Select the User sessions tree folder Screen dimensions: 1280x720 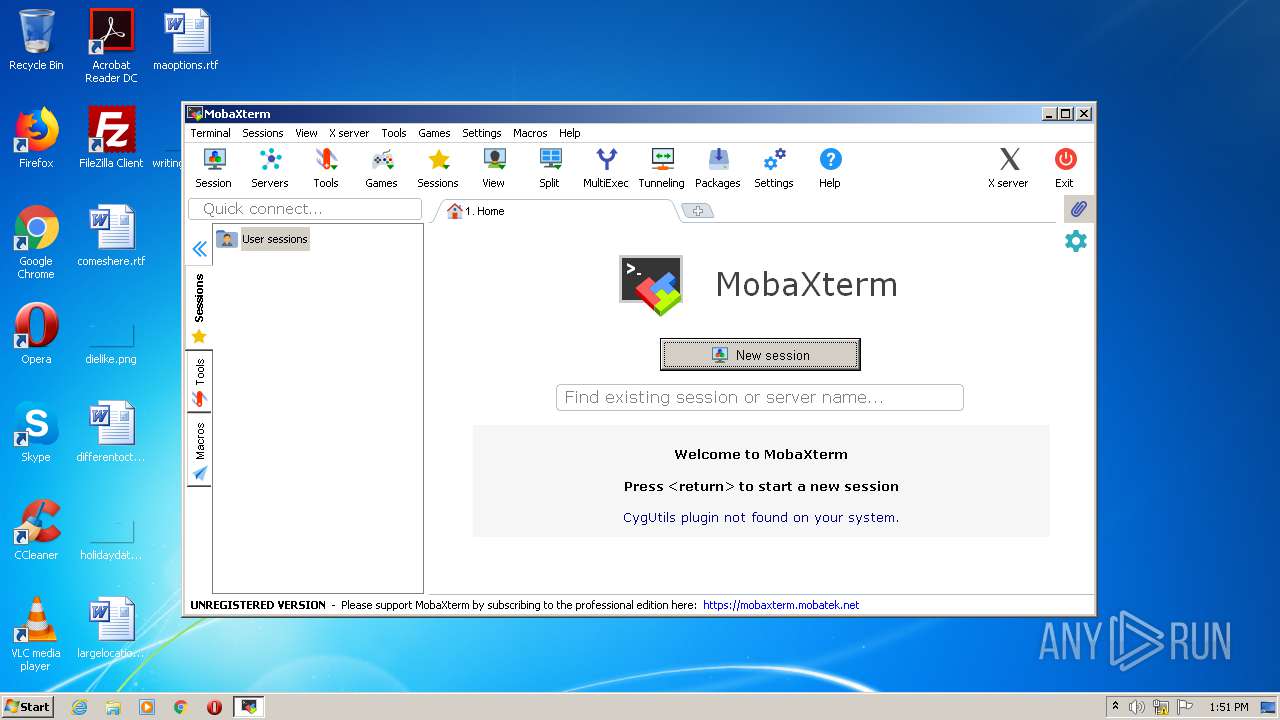(263, 239)
